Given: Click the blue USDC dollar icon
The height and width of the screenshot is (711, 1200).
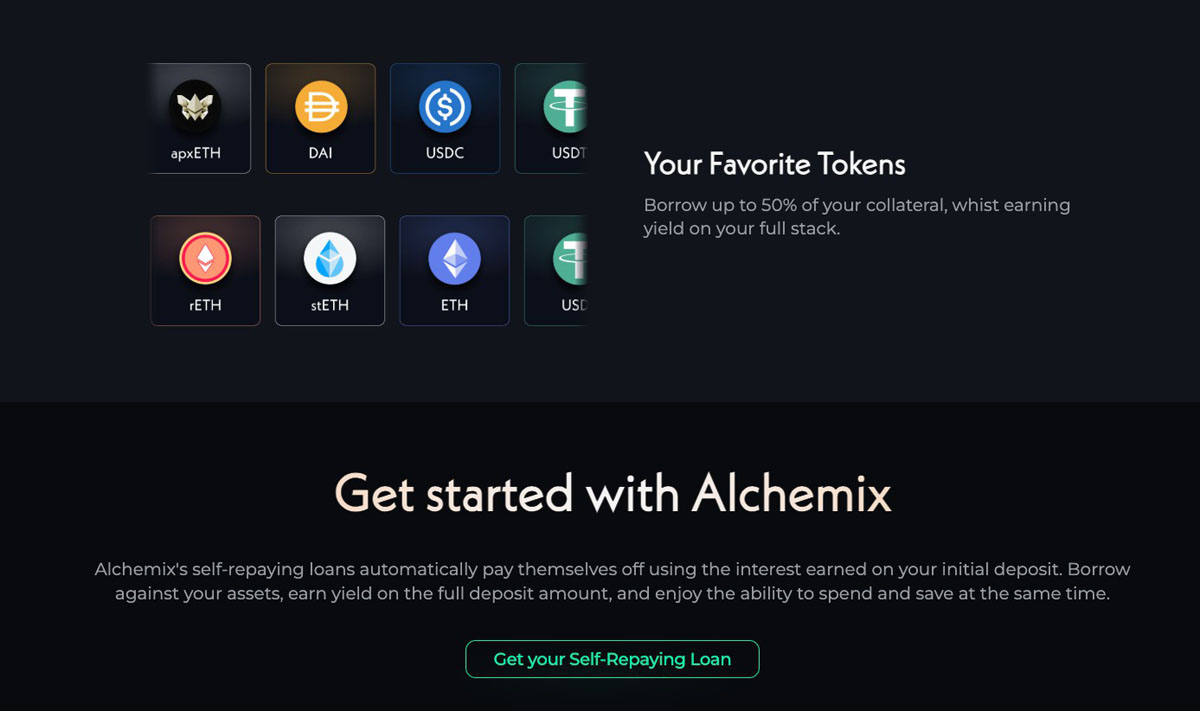Looking at the screenshot, I should [445, 107].
